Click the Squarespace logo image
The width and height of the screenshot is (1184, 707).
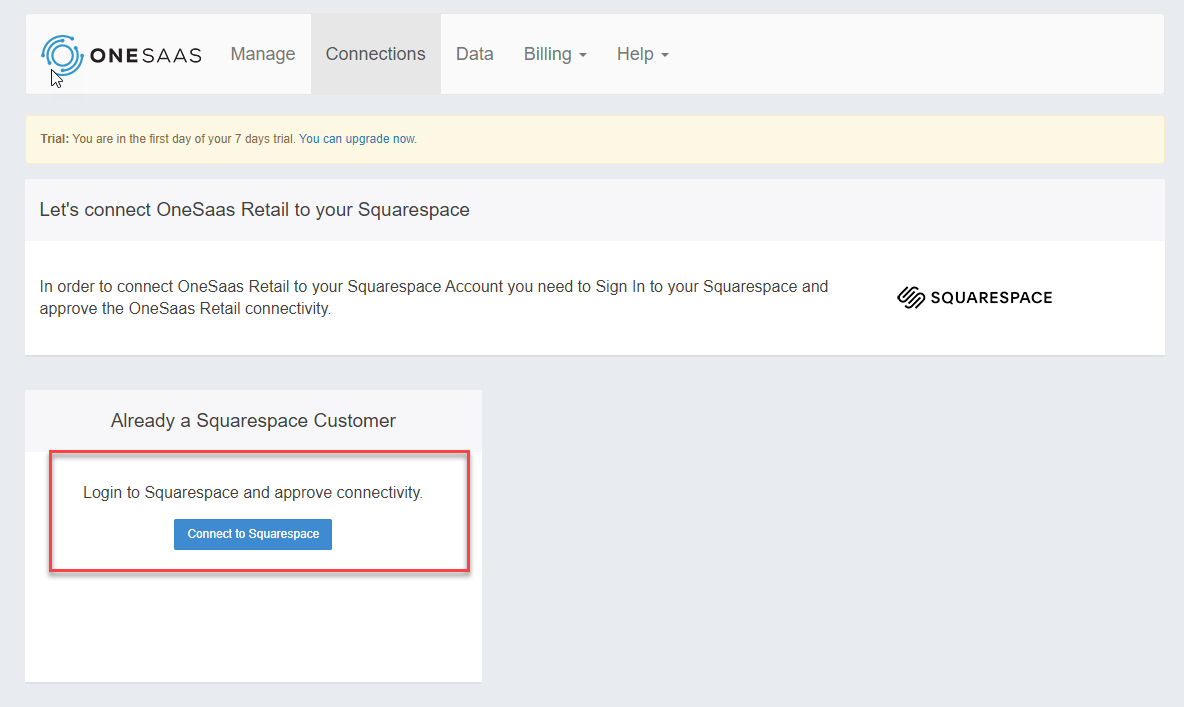click(x=974, y=298)
